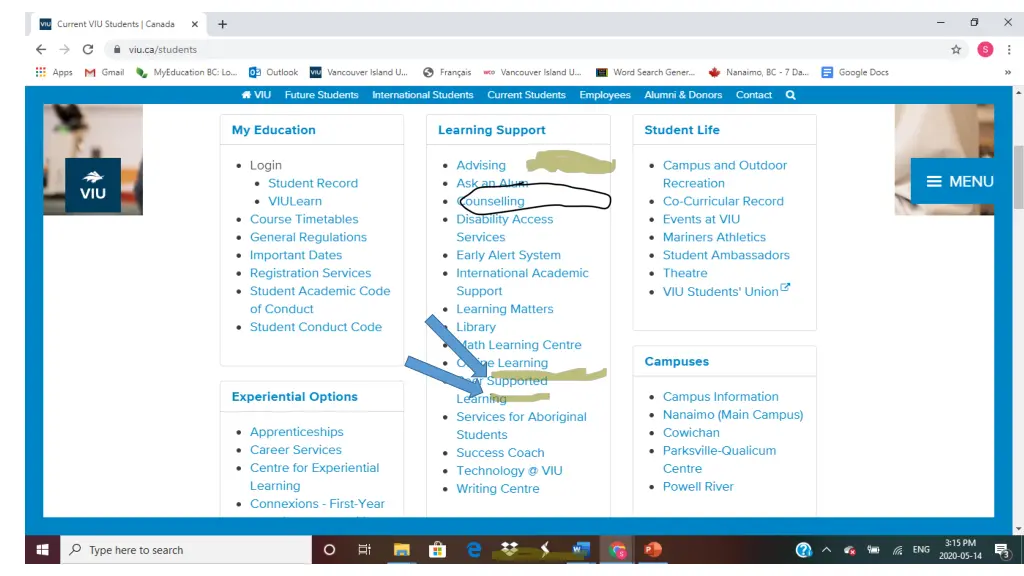Open the Learning Matters link
1024x576 pixels.
click(x=505, y=309)
